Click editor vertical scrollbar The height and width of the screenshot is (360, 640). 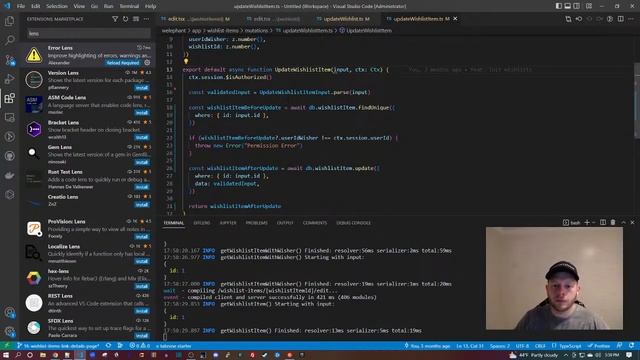pos(637,100)
